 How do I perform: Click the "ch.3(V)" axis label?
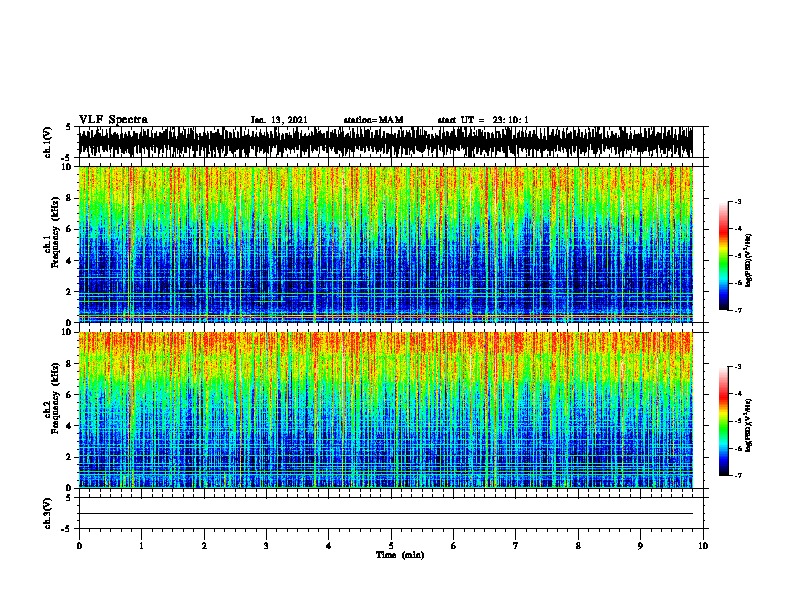48,513
